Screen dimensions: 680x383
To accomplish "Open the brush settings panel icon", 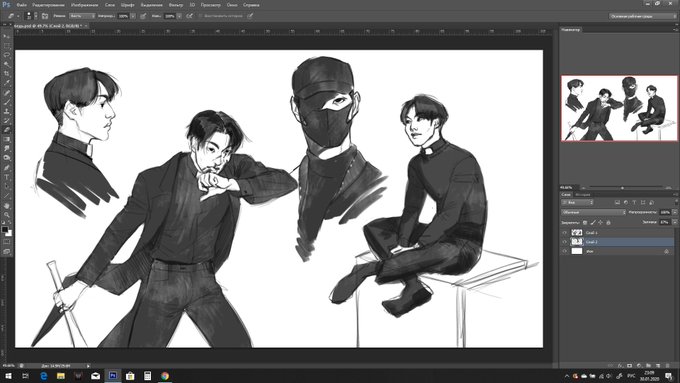I will (x=45, y=16).
